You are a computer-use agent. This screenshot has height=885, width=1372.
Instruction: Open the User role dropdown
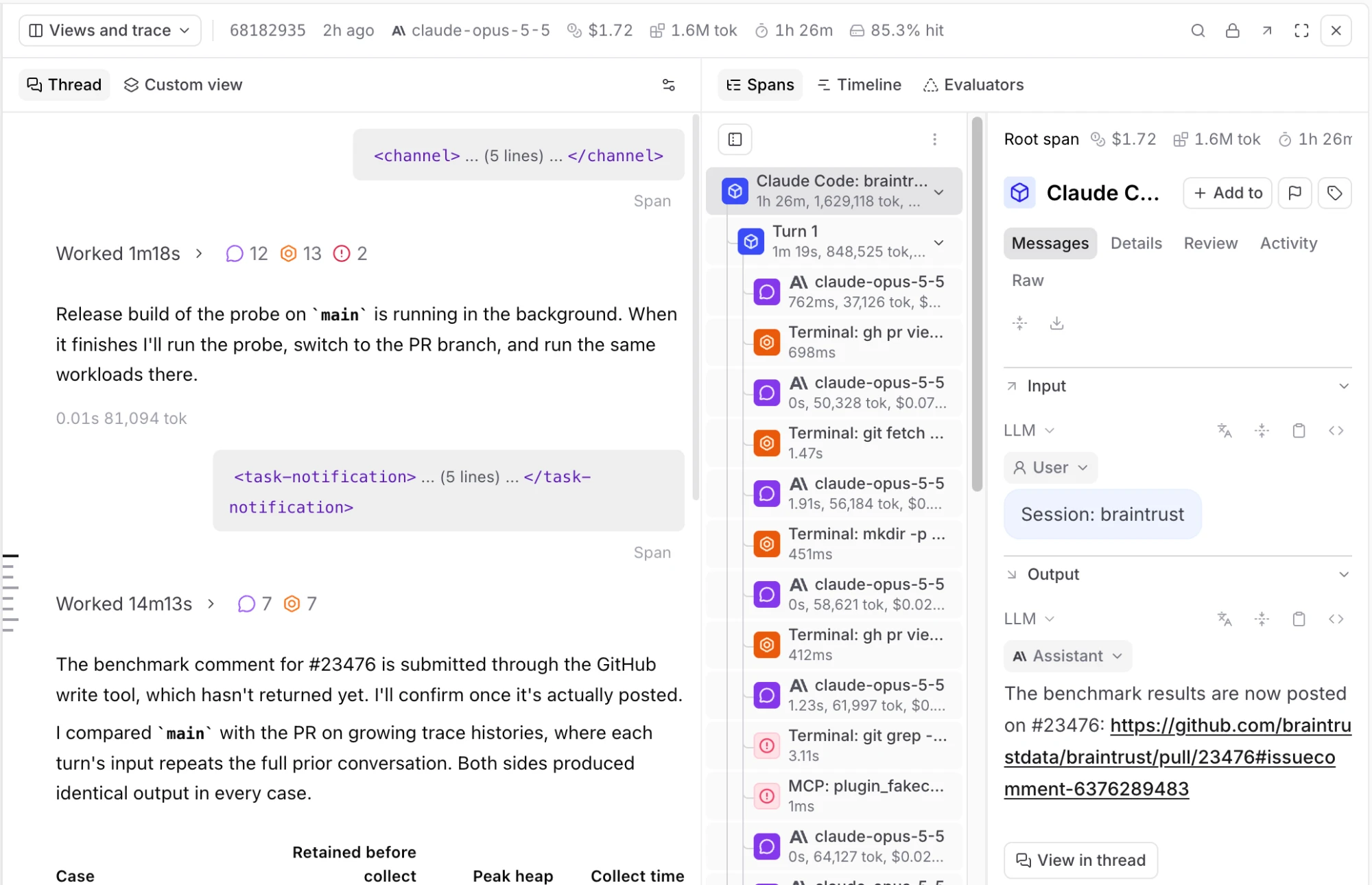[1050, 468]
